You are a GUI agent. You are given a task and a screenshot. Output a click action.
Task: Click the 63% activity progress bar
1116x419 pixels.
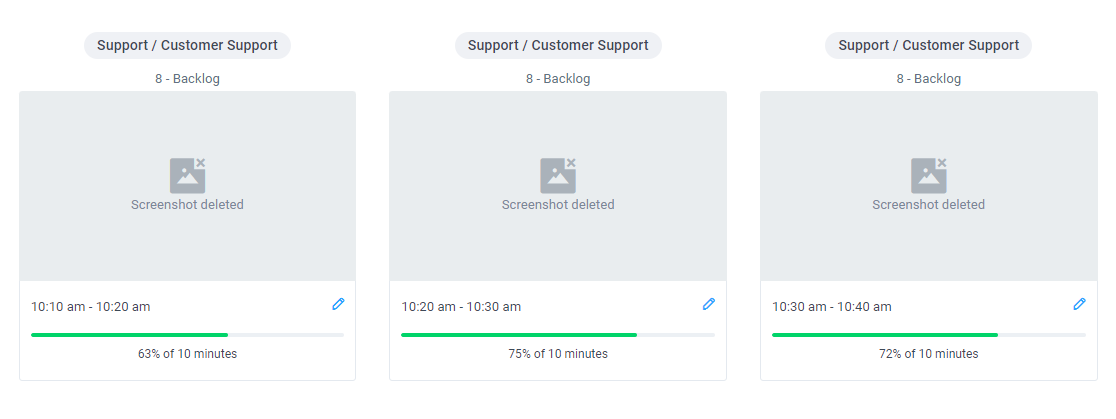(x=187, y=334)
